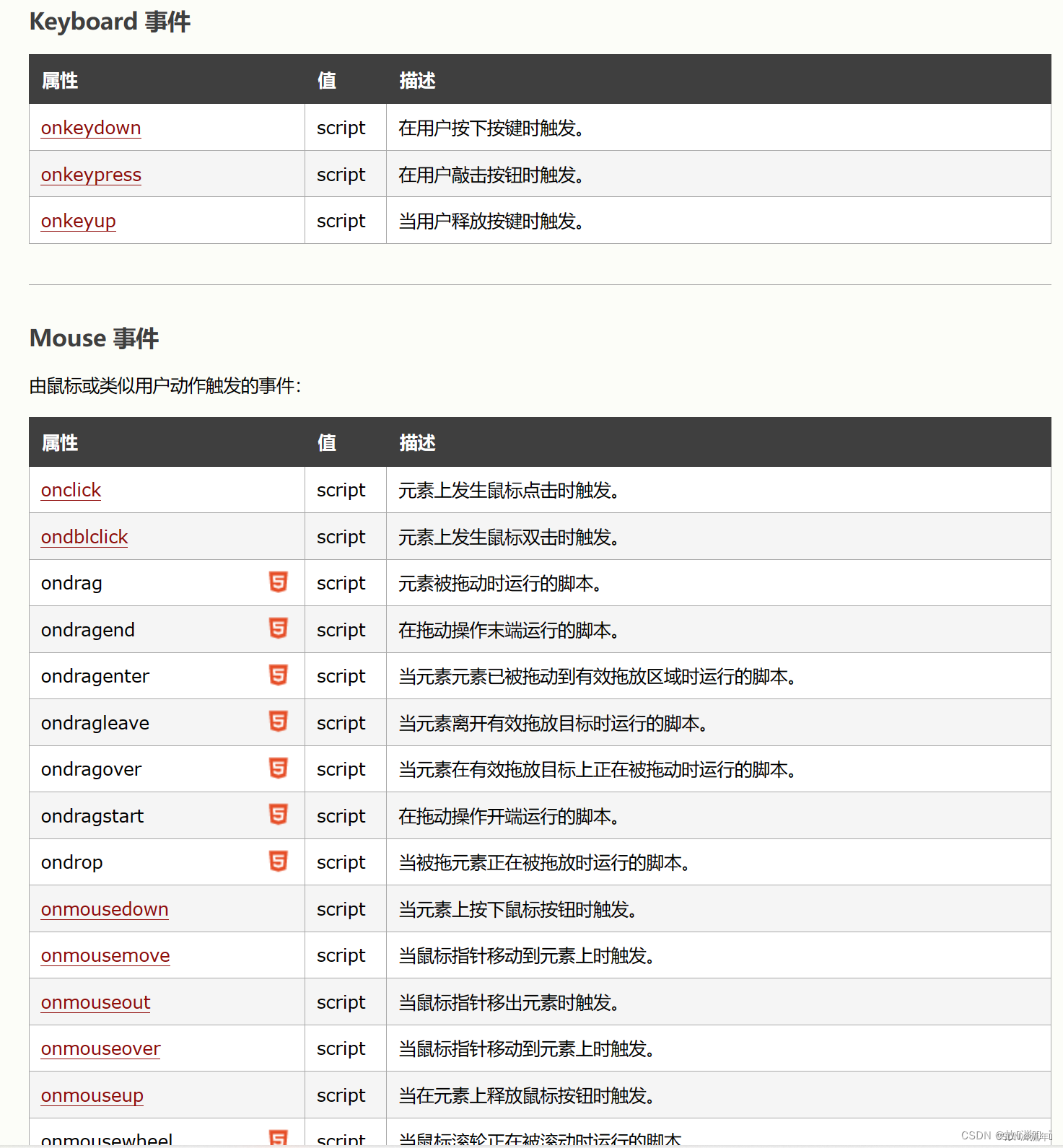This screenshot has width=1063, height=1148.
Task: Click the ondragleave attribute text
Action: 95,723
